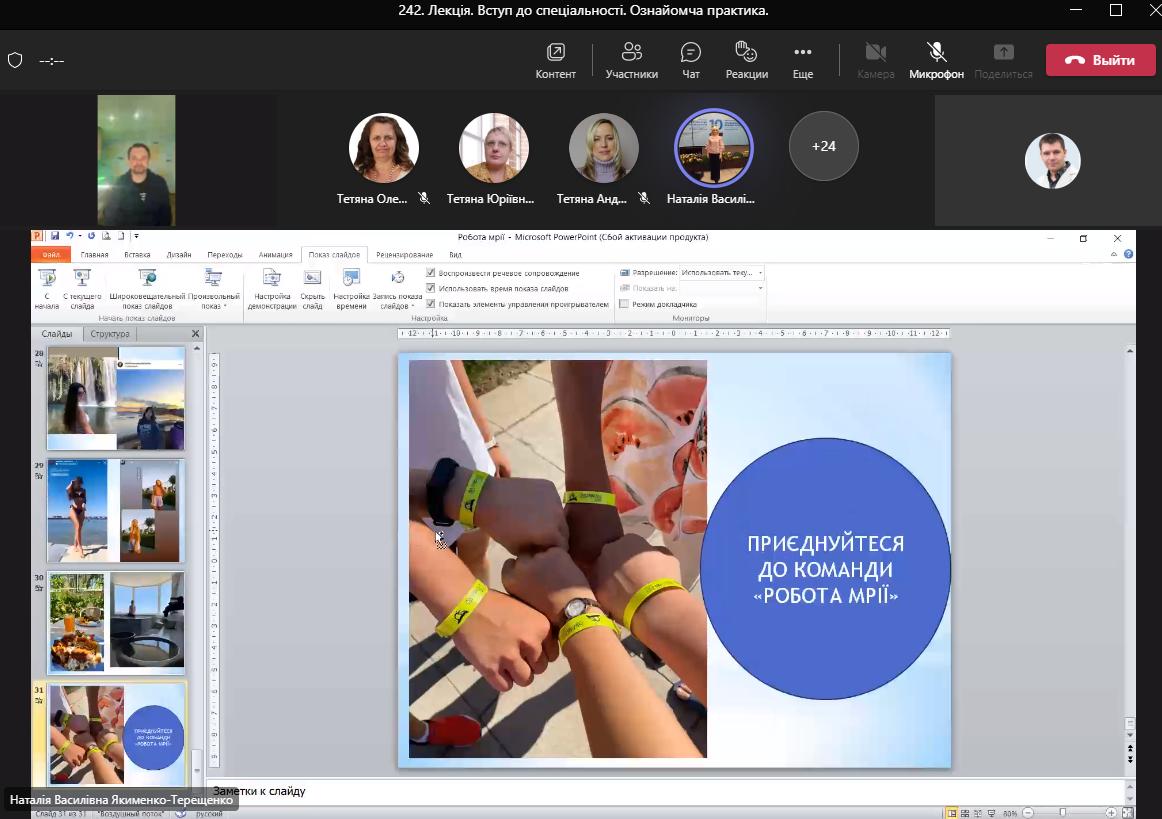1162x819 pixels.
Task: Unmute using the Микрофон toggle
Action: point(936,60)
